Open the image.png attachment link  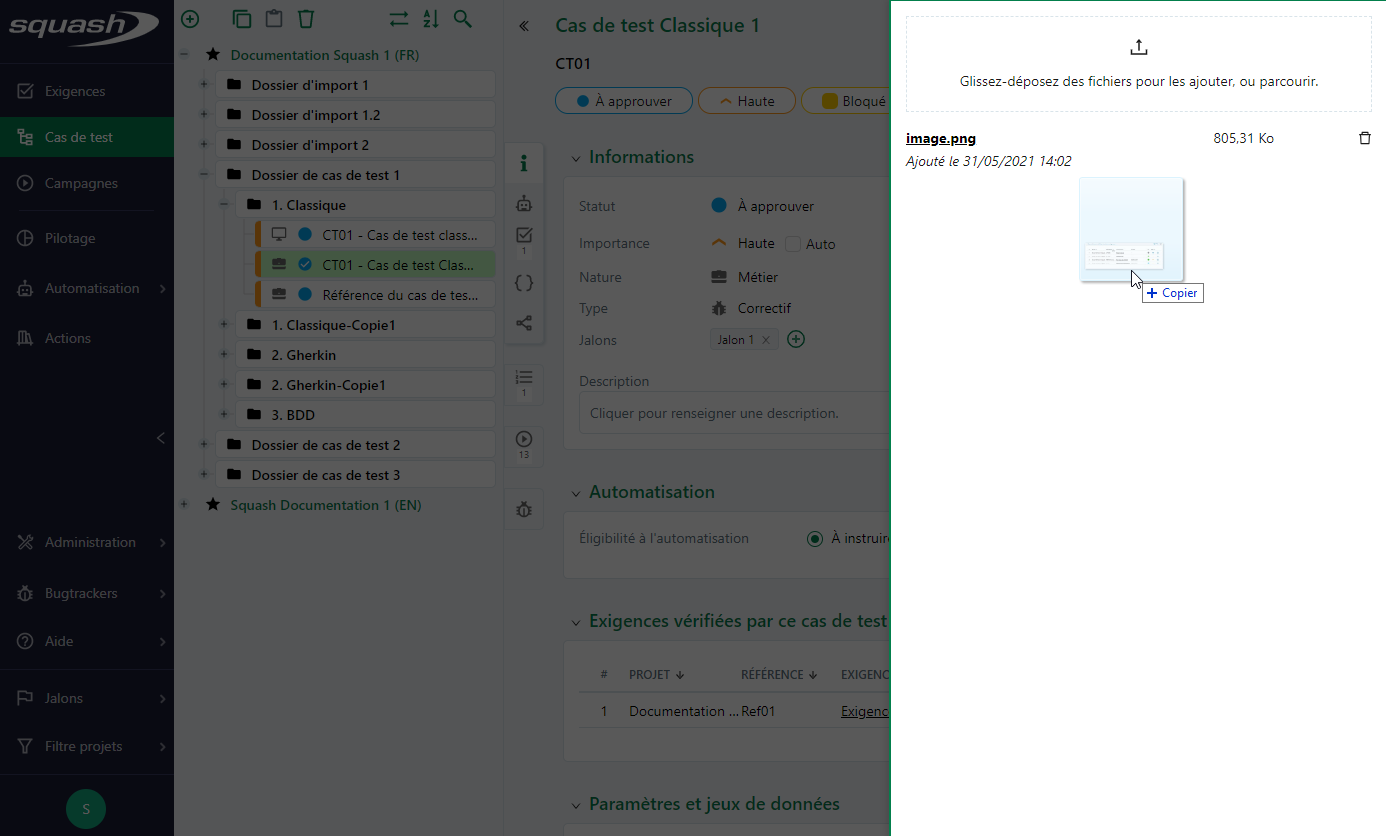(940, 139)
